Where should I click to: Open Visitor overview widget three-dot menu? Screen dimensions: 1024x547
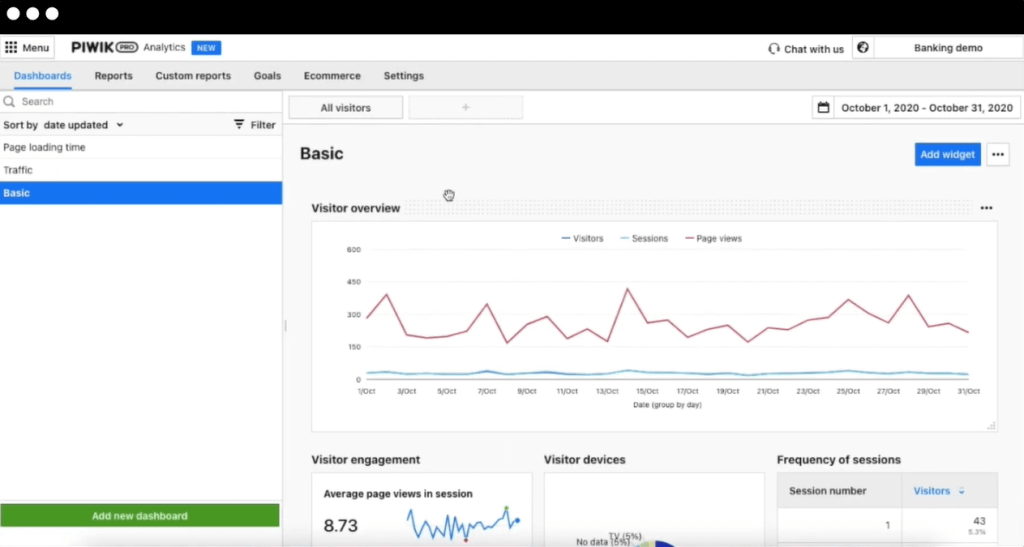987,208
